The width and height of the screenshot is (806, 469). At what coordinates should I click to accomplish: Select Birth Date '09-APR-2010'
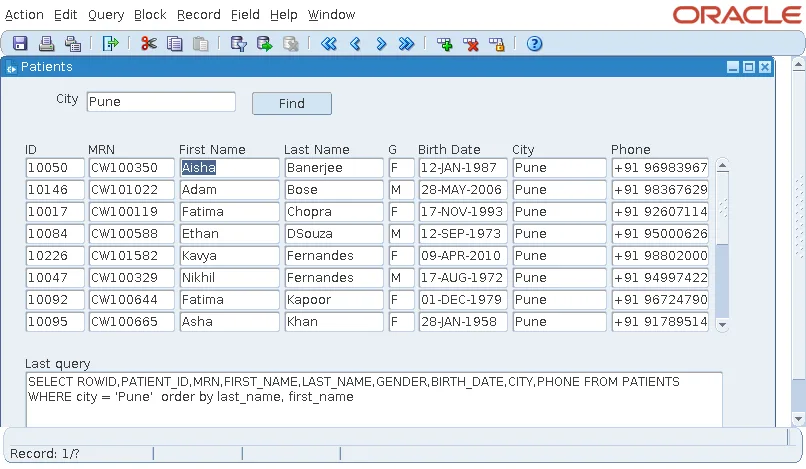pyautogui.click(x=463, y=256)
